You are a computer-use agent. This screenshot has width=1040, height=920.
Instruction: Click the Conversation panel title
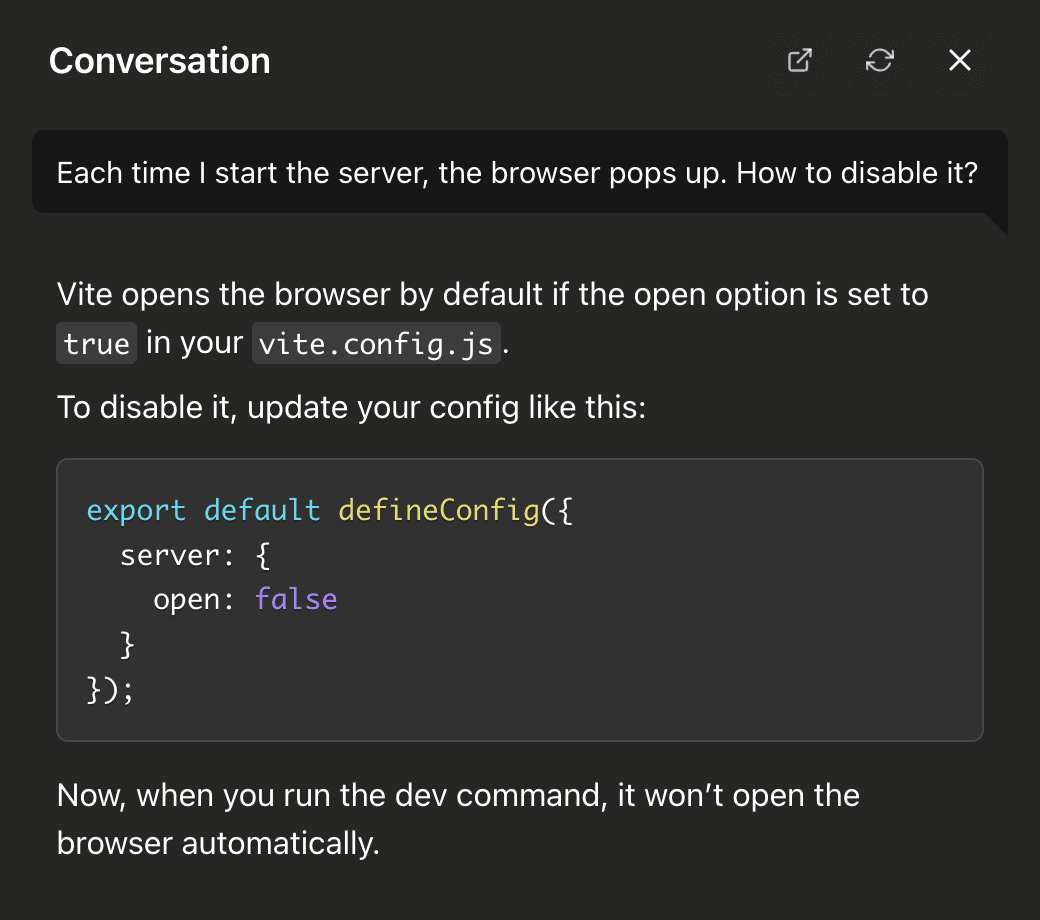tap(159, 61)
